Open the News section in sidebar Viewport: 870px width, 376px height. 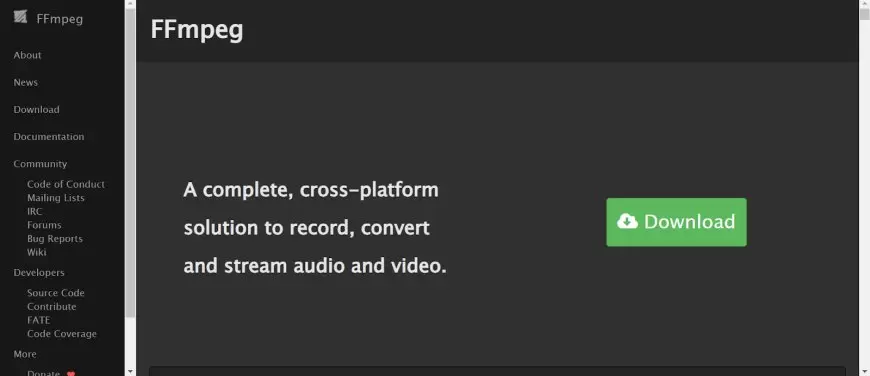(26, 82)
